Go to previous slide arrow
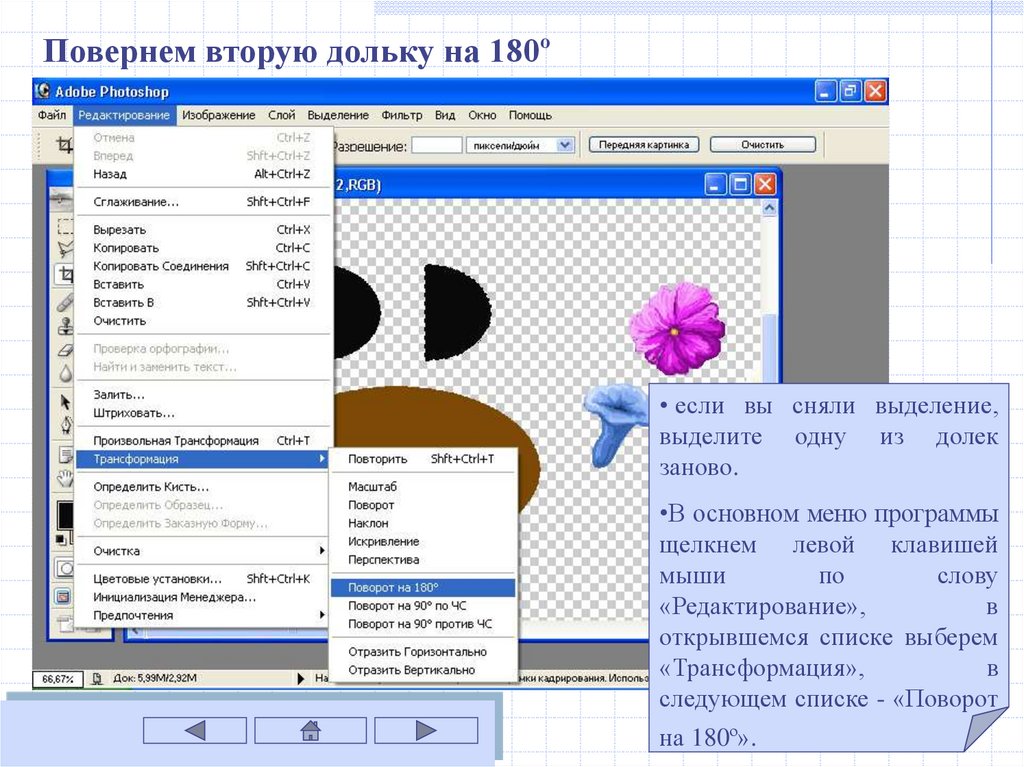The image size is (1024, 767). (x=195, y=730)
